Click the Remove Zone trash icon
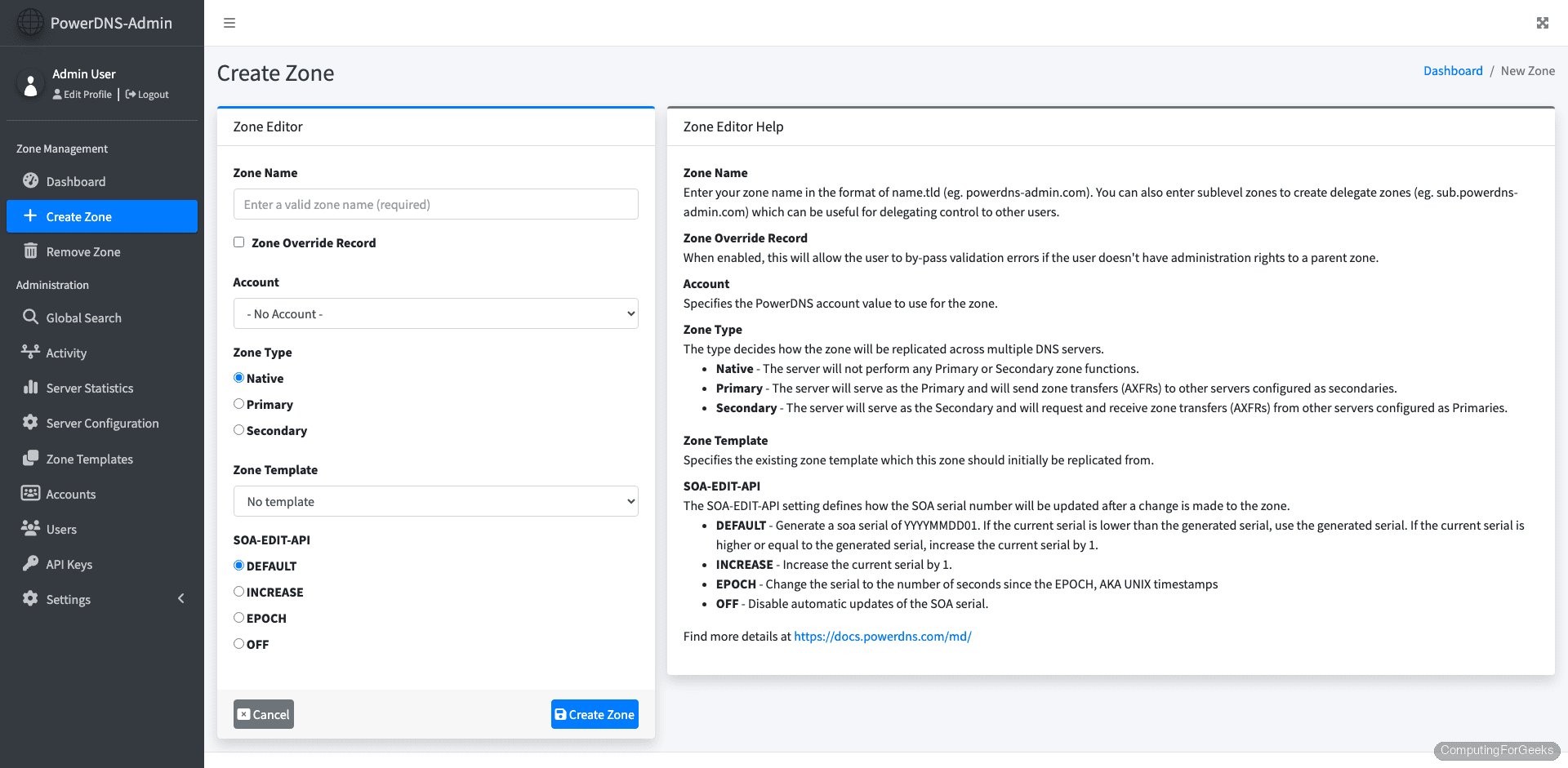The image size is (1568, 768). pos(30,251)
